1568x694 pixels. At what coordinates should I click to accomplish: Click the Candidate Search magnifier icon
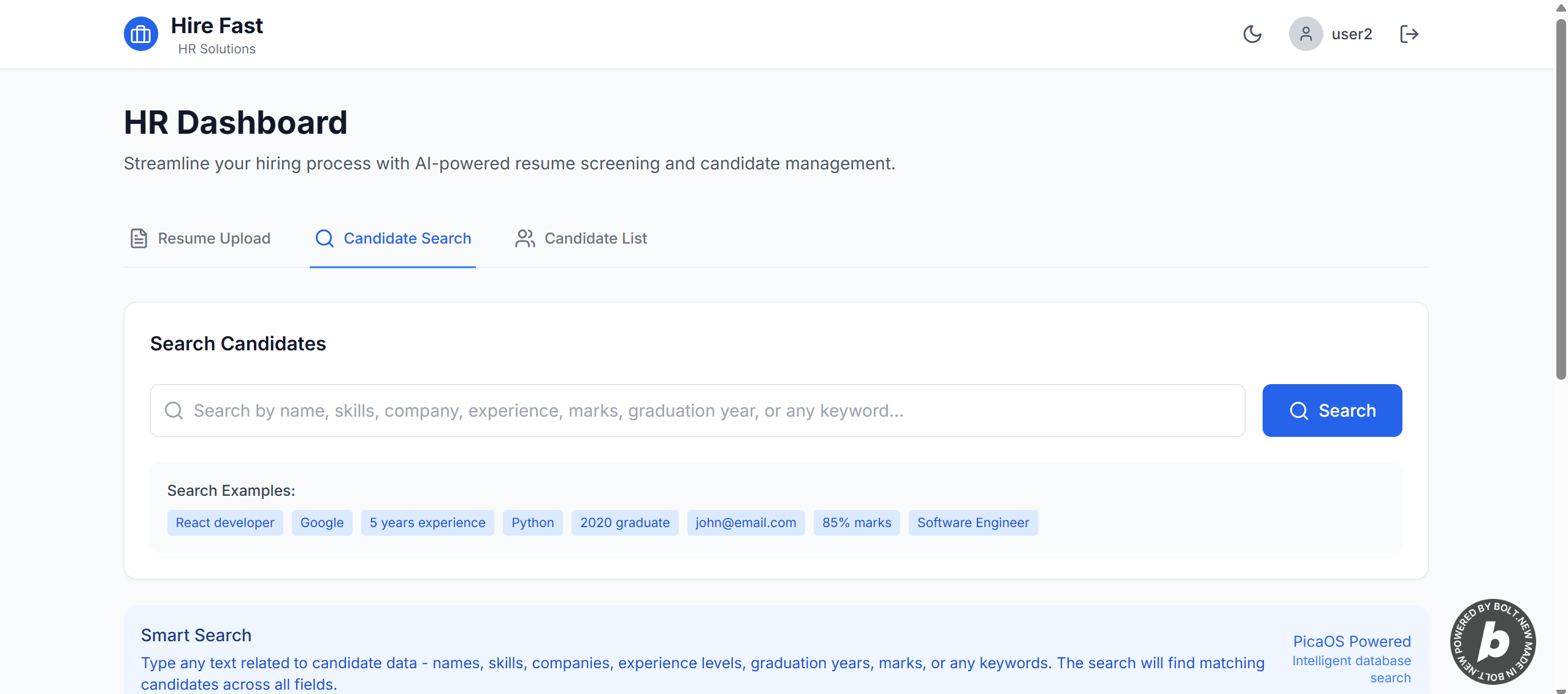coord(324,238)
